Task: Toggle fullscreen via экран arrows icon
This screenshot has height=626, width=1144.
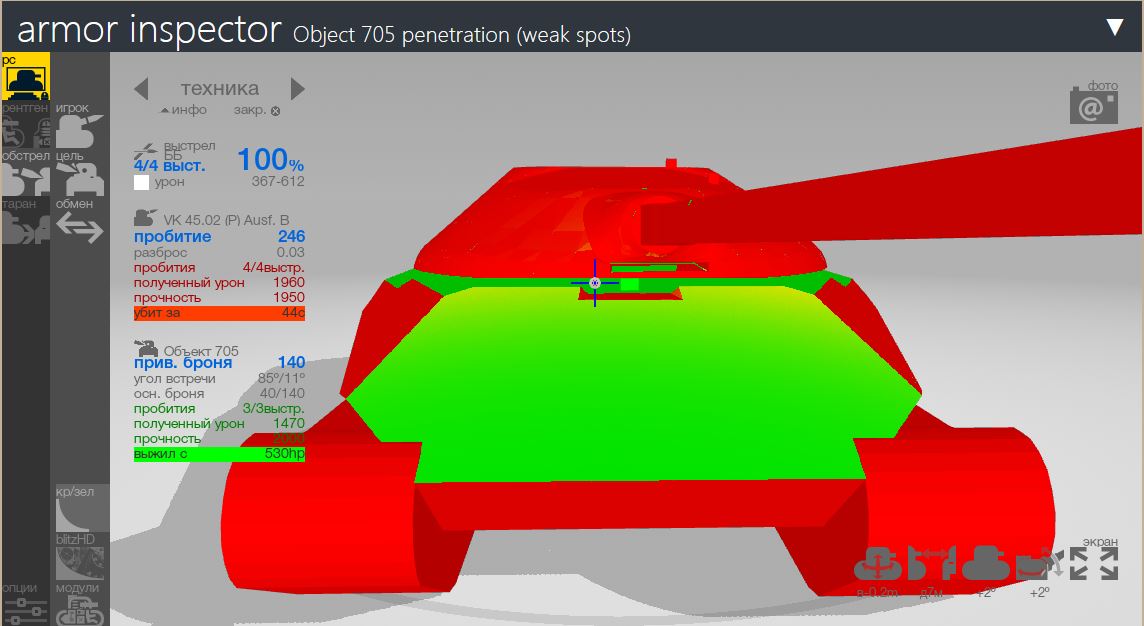Action: coord(1094,563)
